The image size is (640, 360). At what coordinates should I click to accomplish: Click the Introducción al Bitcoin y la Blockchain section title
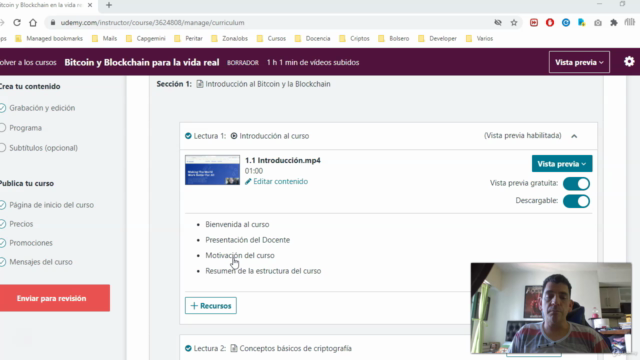coord(268,84)
